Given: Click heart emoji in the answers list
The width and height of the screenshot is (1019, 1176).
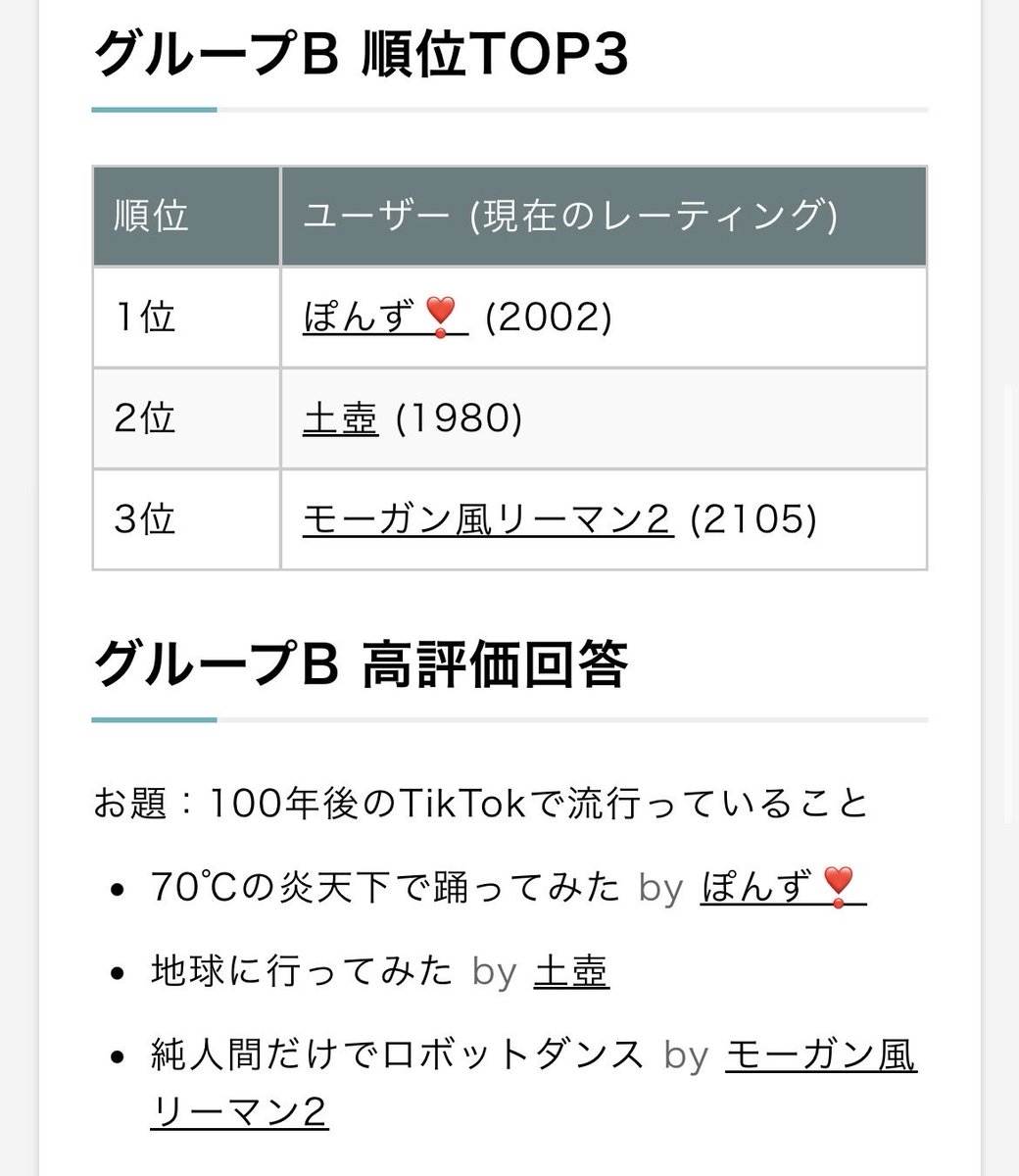Looking at the screenshot, I should [839, 887].
